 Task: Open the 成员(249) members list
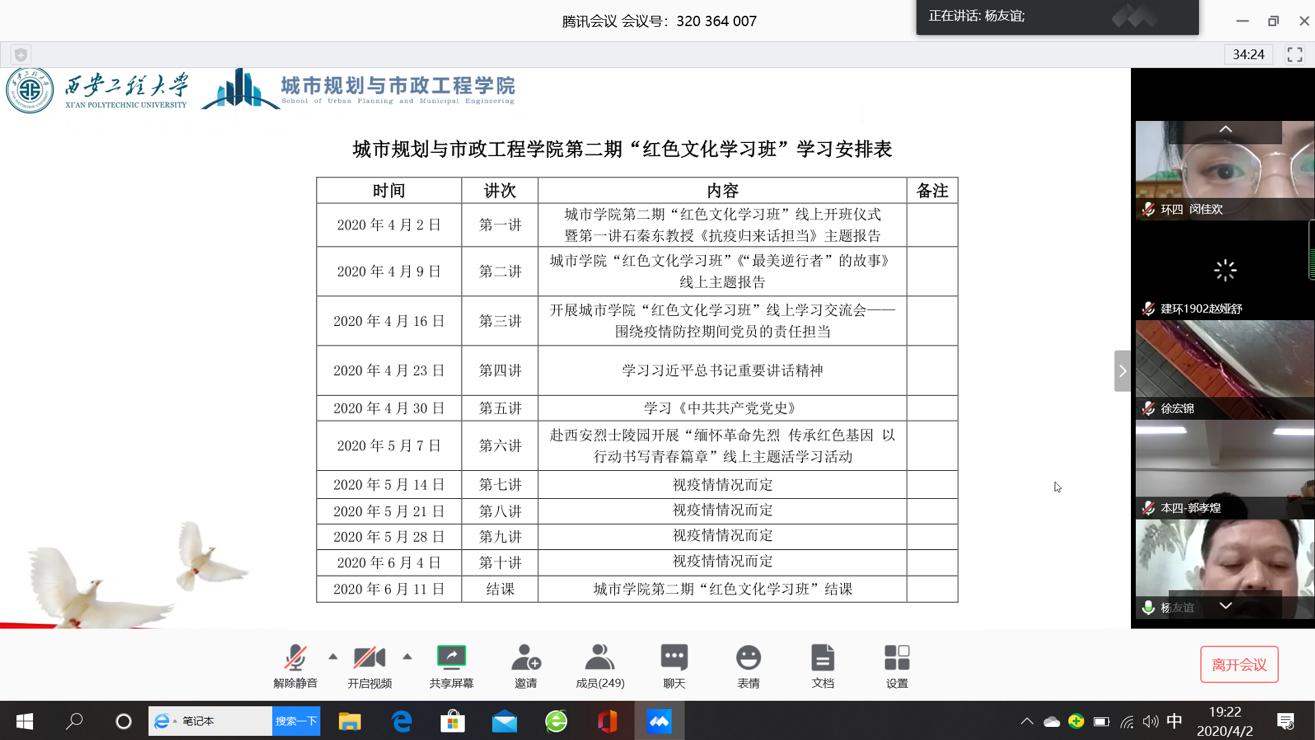pyautogui.click(x=600, y=665)
